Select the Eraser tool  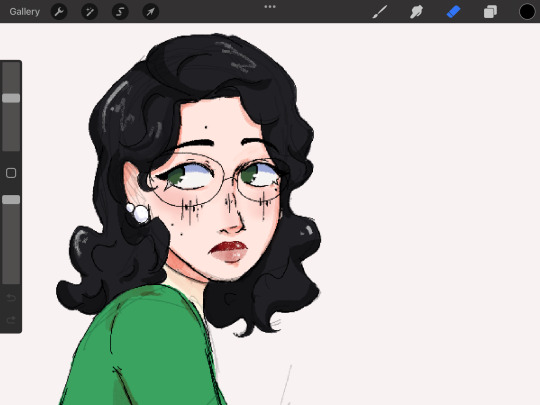coord(453,12)
